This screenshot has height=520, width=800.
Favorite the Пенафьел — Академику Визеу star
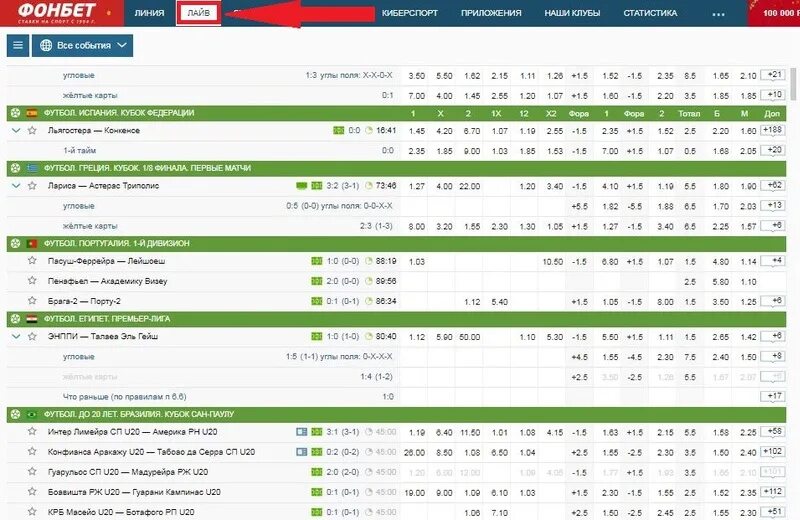tap(32, 281)
